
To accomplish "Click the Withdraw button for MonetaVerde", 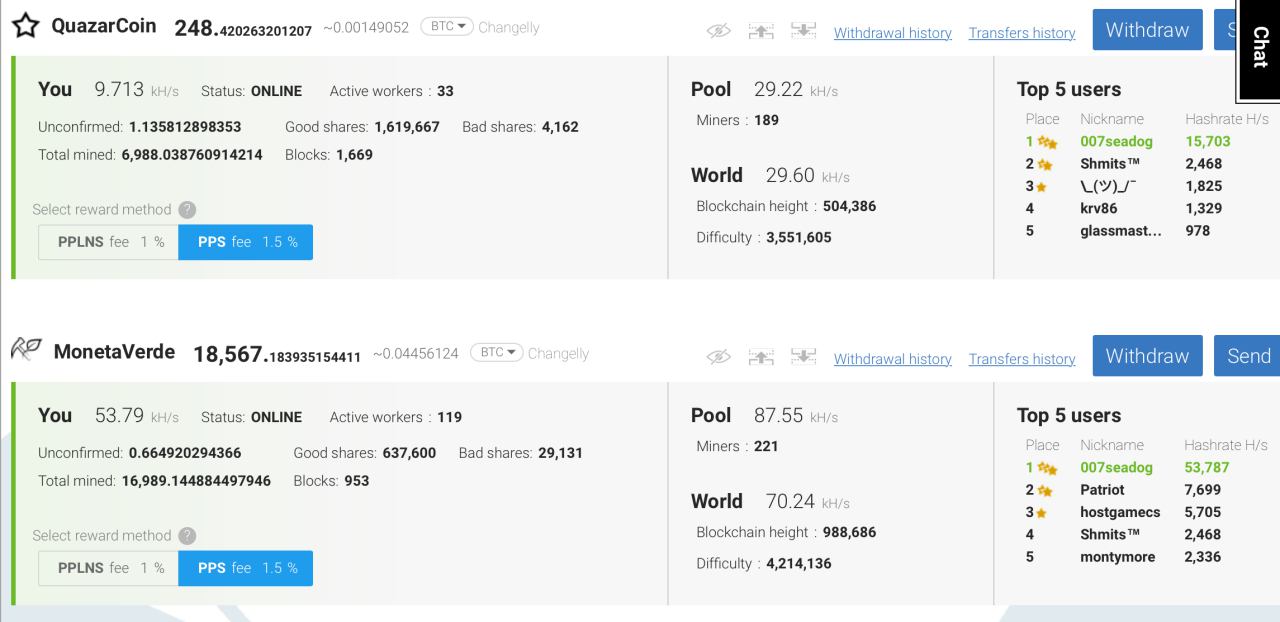I will tap(1147, 356).
